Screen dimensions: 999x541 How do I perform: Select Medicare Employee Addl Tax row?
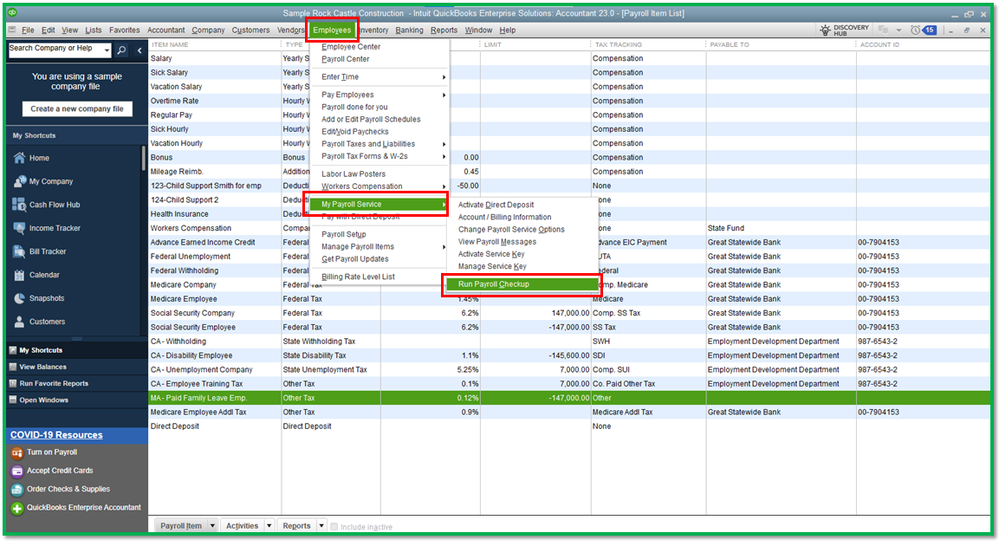[570, 412]
